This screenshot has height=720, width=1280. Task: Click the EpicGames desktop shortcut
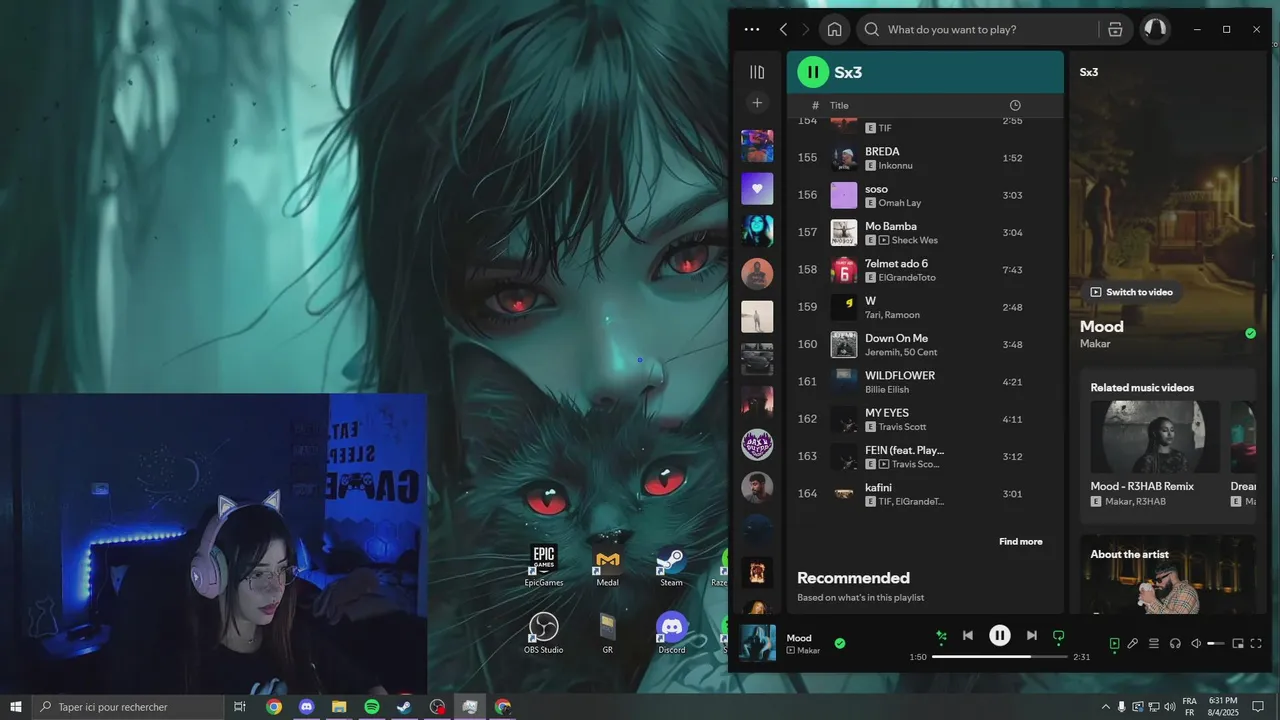[x=544, y=565]
